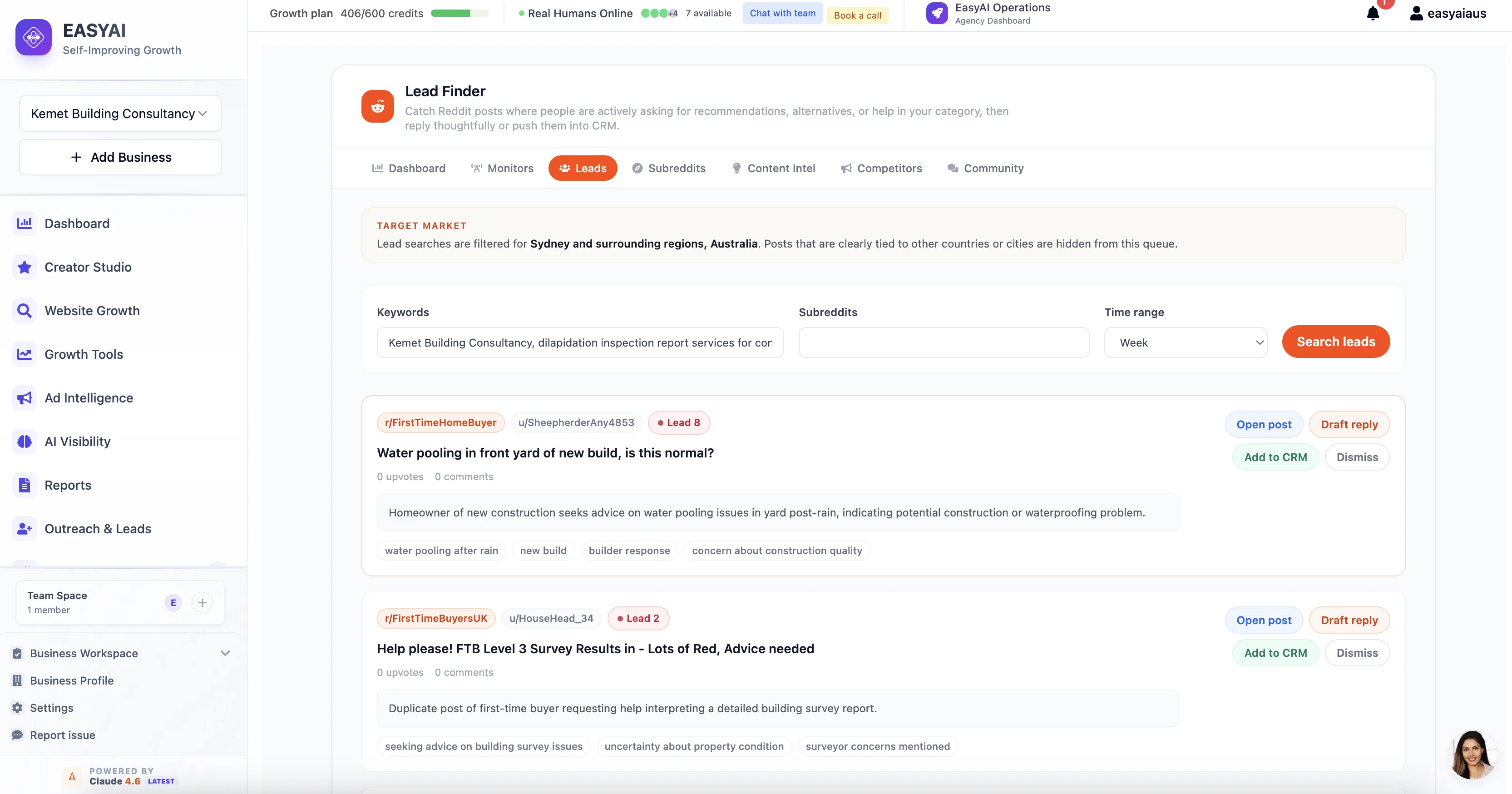Viewport: 1512px width, 794px height.
Task: Select Creator Studio from the sidebar
Action: pyautogui.click(x=88, y=267)
